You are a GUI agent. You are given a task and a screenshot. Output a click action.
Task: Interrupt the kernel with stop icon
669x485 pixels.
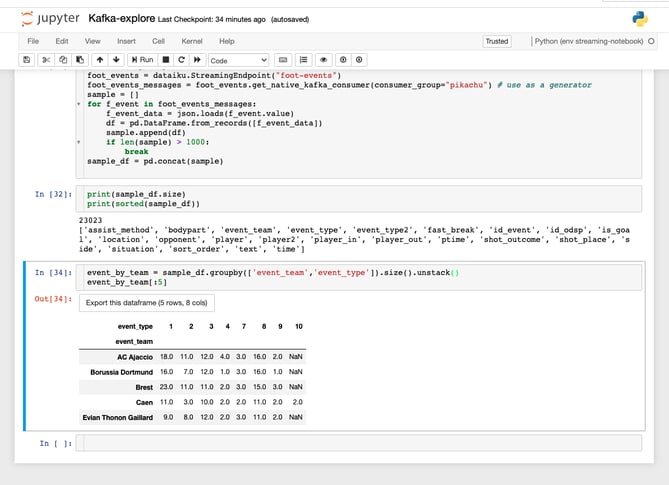click(166, 60)
